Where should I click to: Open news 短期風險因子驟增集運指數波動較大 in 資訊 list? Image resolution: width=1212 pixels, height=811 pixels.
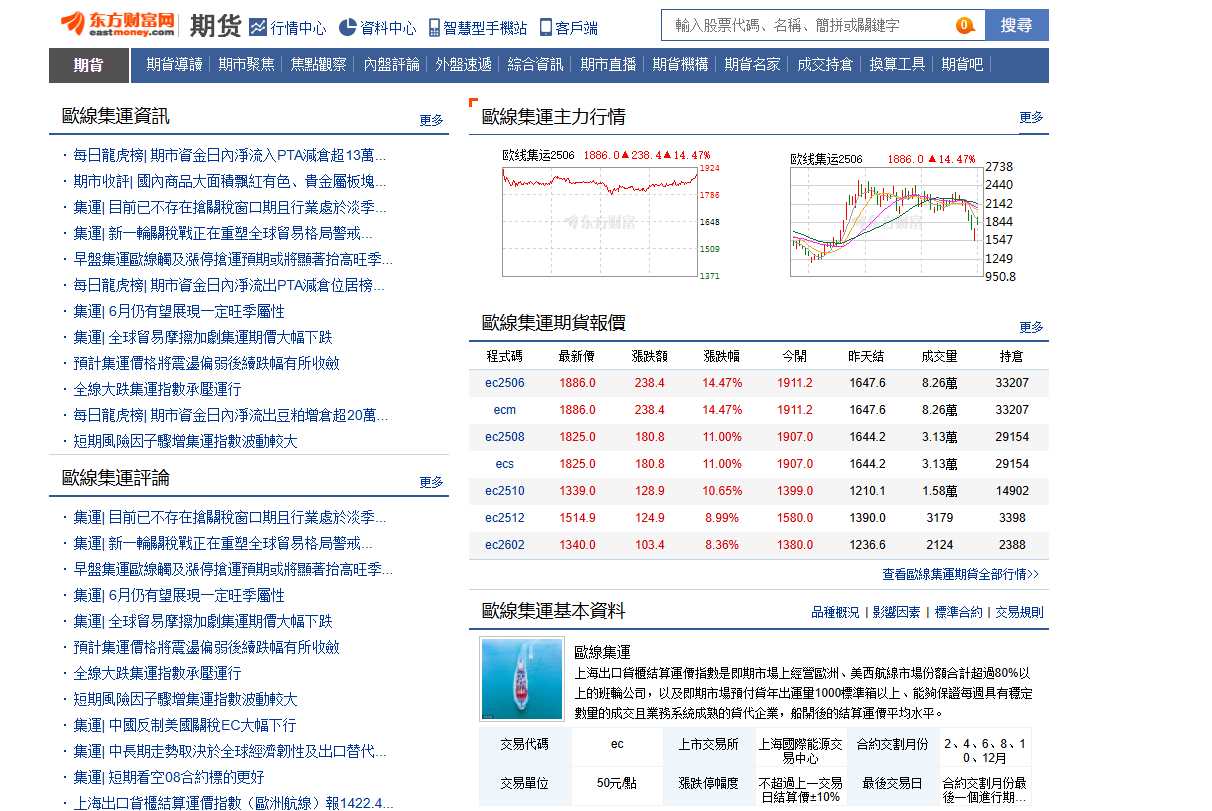click(185, 441)
